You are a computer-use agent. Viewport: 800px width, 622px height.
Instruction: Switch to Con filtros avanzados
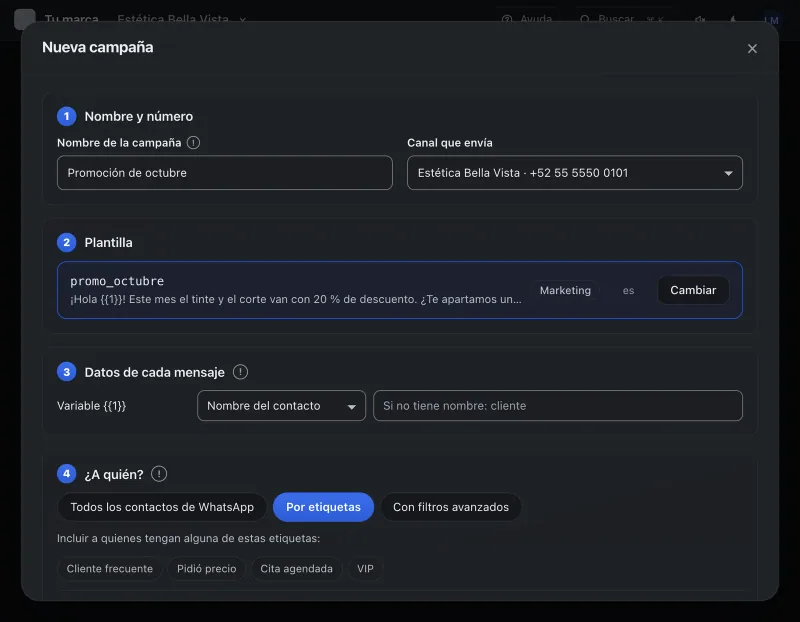click(x=451, y=507)
